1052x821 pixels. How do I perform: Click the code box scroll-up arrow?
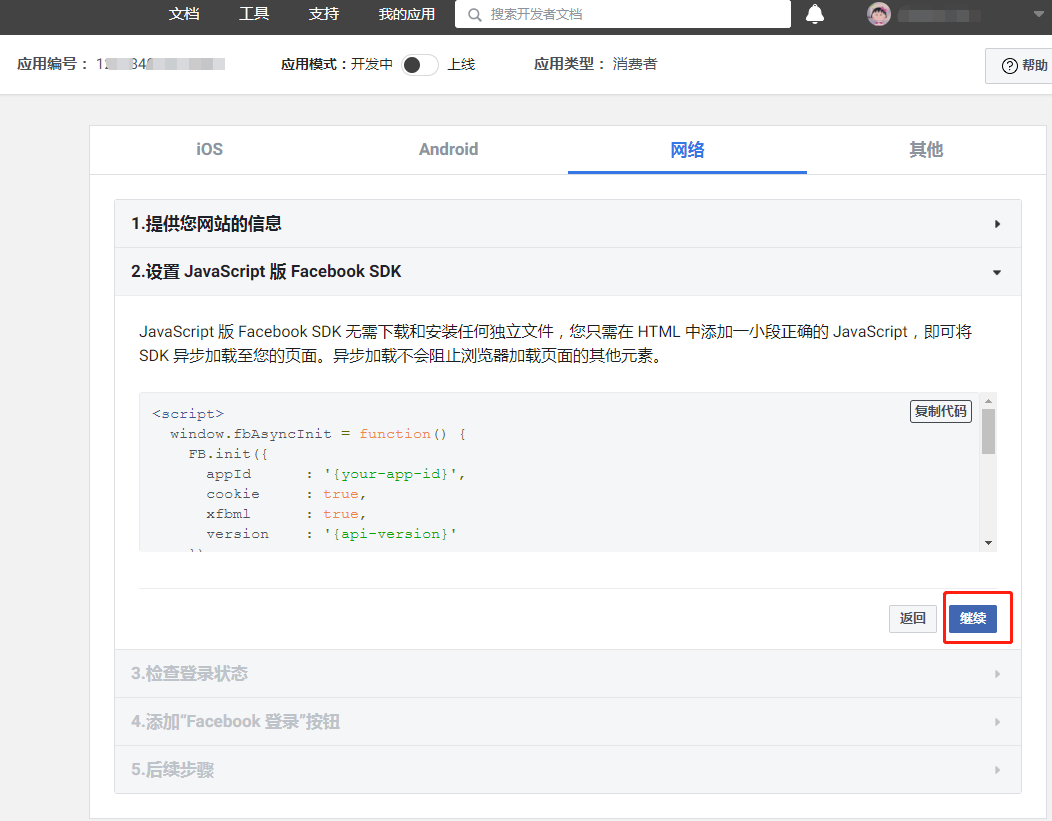pos(988,400)
